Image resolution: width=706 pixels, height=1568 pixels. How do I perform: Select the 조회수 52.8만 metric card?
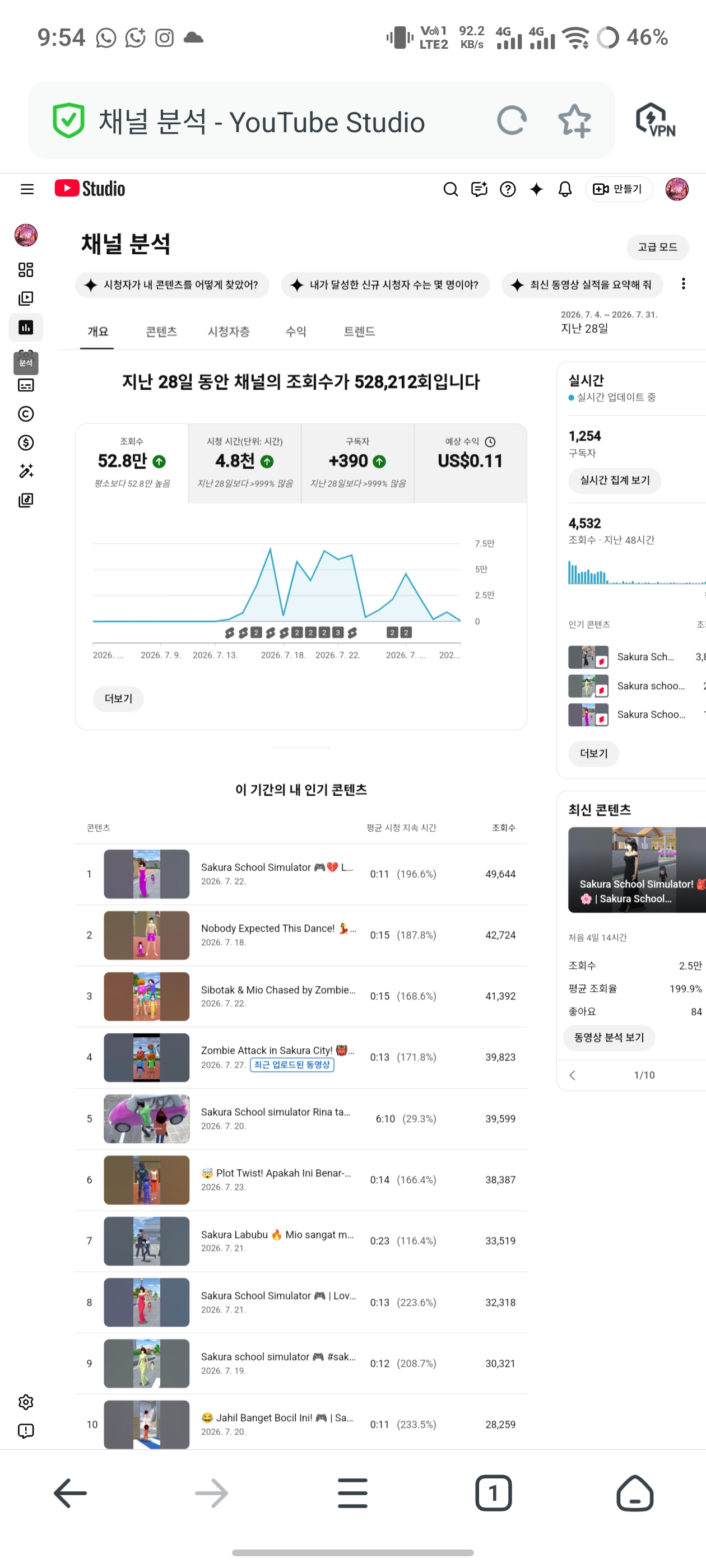pyautogui.click(x=132, y=463)
